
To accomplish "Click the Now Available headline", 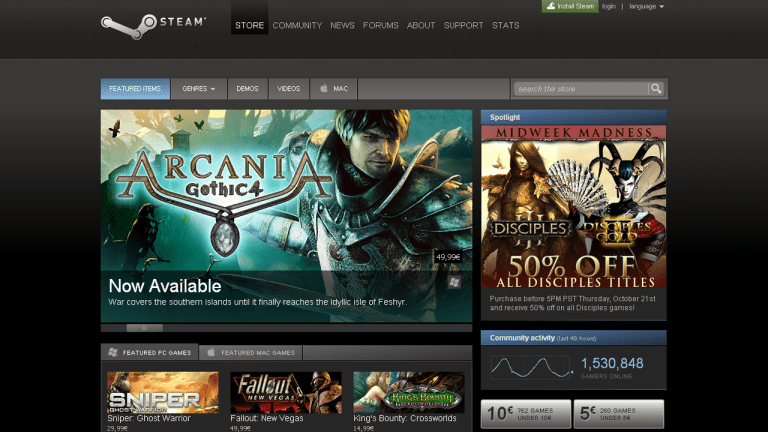I will point(165,286).
